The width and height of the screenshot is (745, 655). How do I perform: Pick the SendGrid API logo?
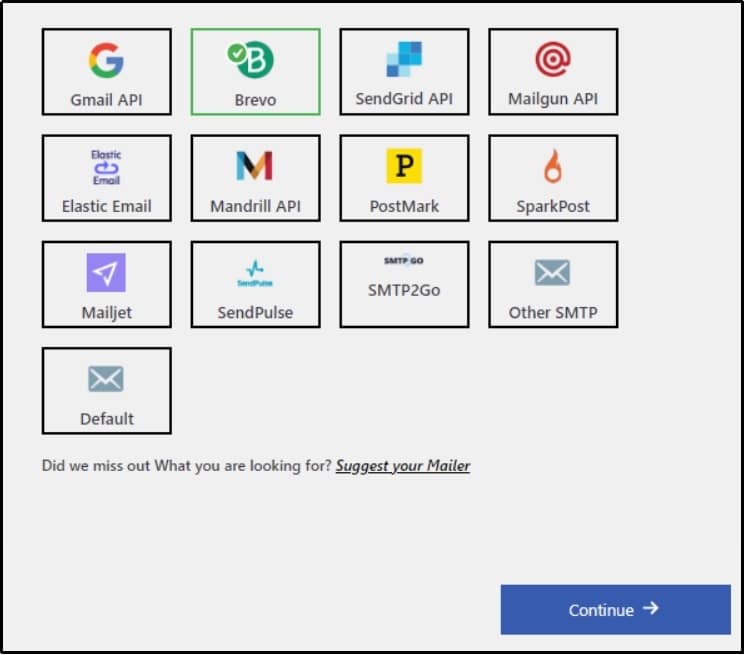(x=404, y=59)
